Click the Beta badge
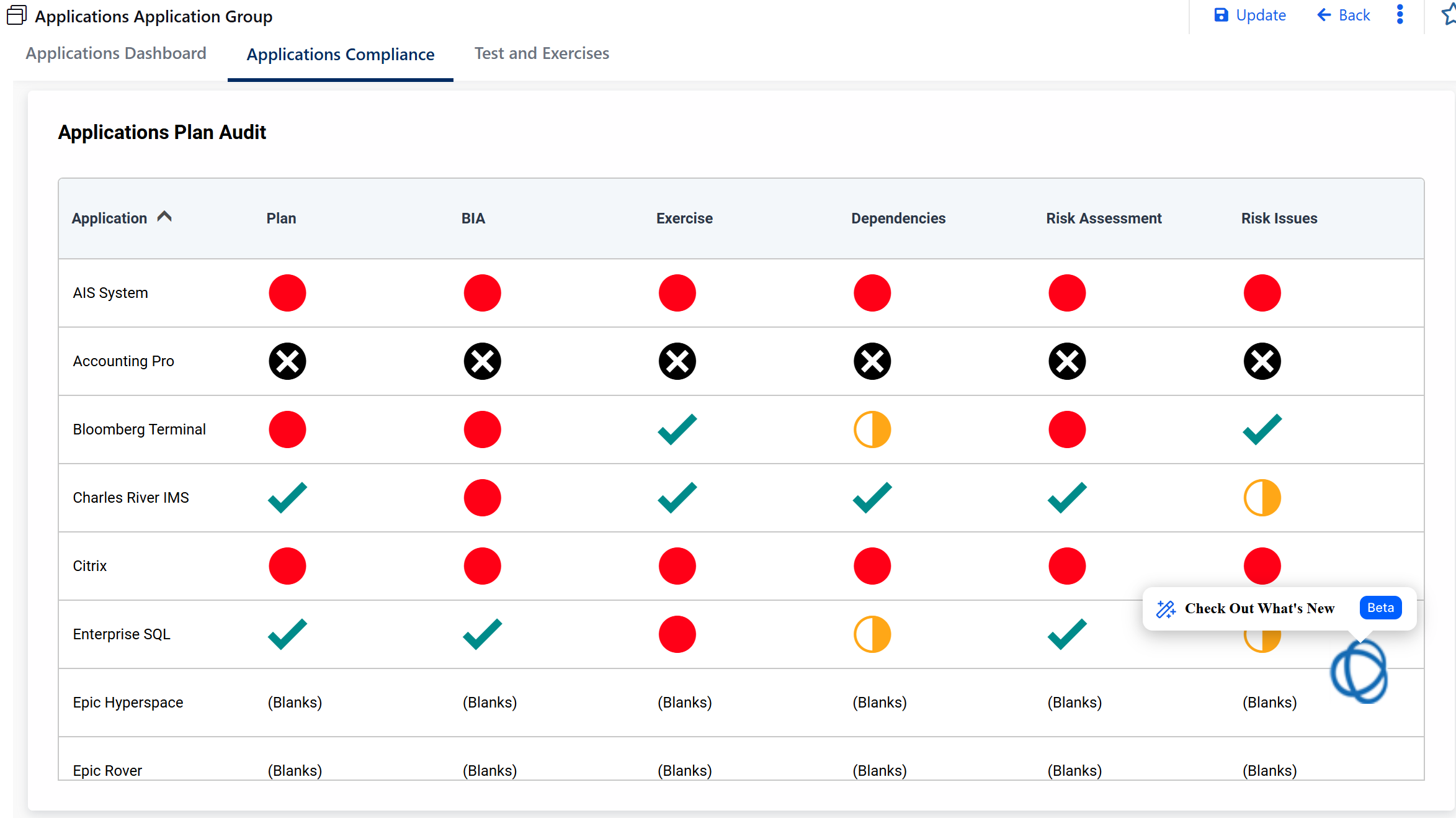Image resolution: width=1456 pixels, height=818 pixels. tap(1380, 608)
